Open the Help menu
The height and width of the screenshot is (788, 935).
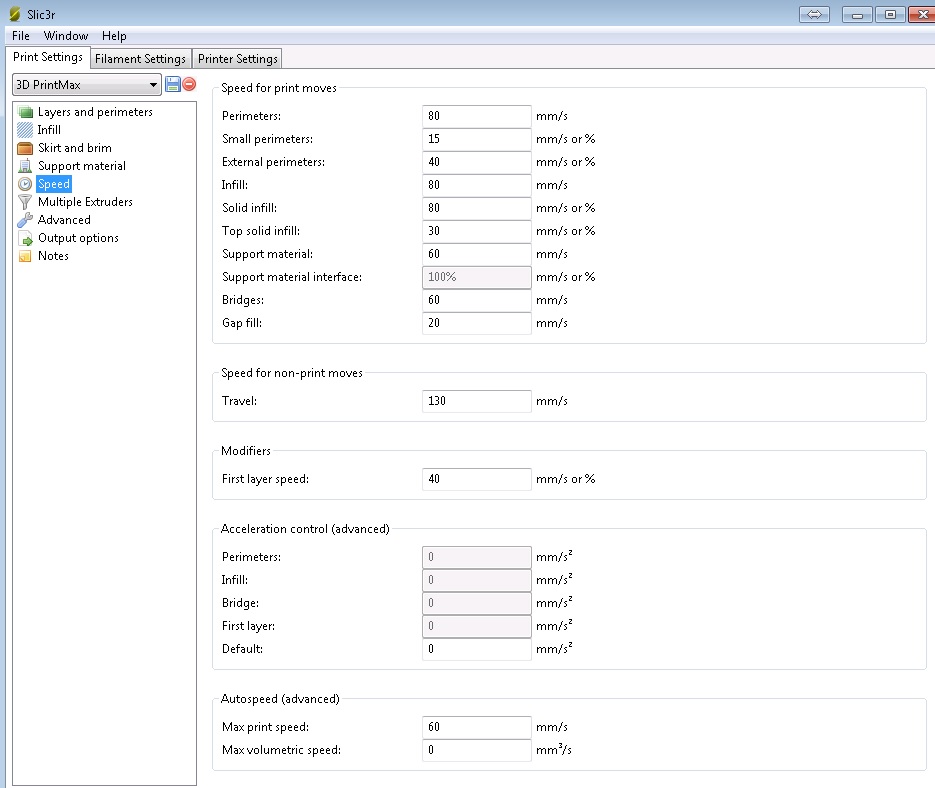(114, 36)
